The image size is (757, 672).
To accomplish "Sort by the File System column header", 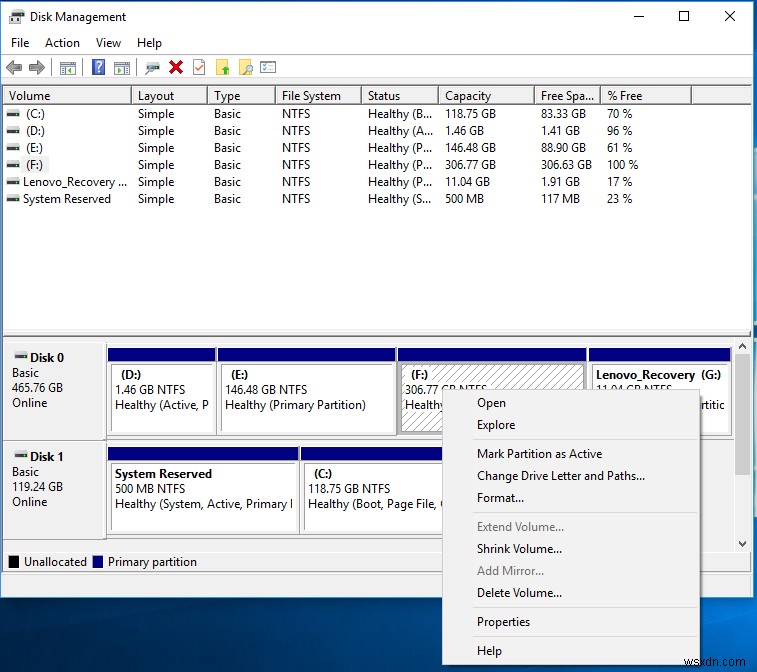I will click(x=319, y=96).
